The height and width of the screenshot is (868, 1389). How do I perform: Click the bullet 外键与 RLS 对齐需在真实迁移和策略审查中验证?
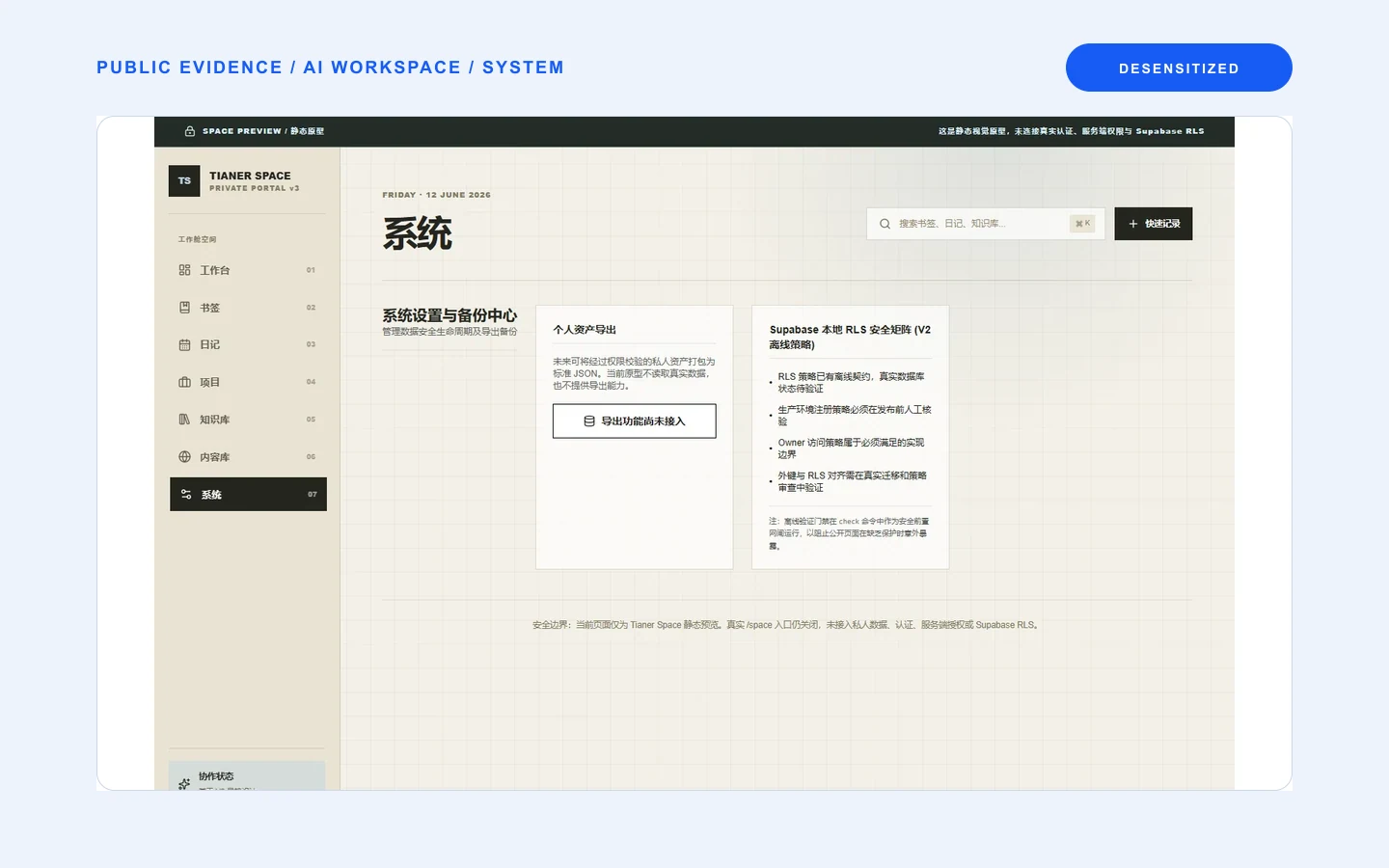click(x=851, y=481)
